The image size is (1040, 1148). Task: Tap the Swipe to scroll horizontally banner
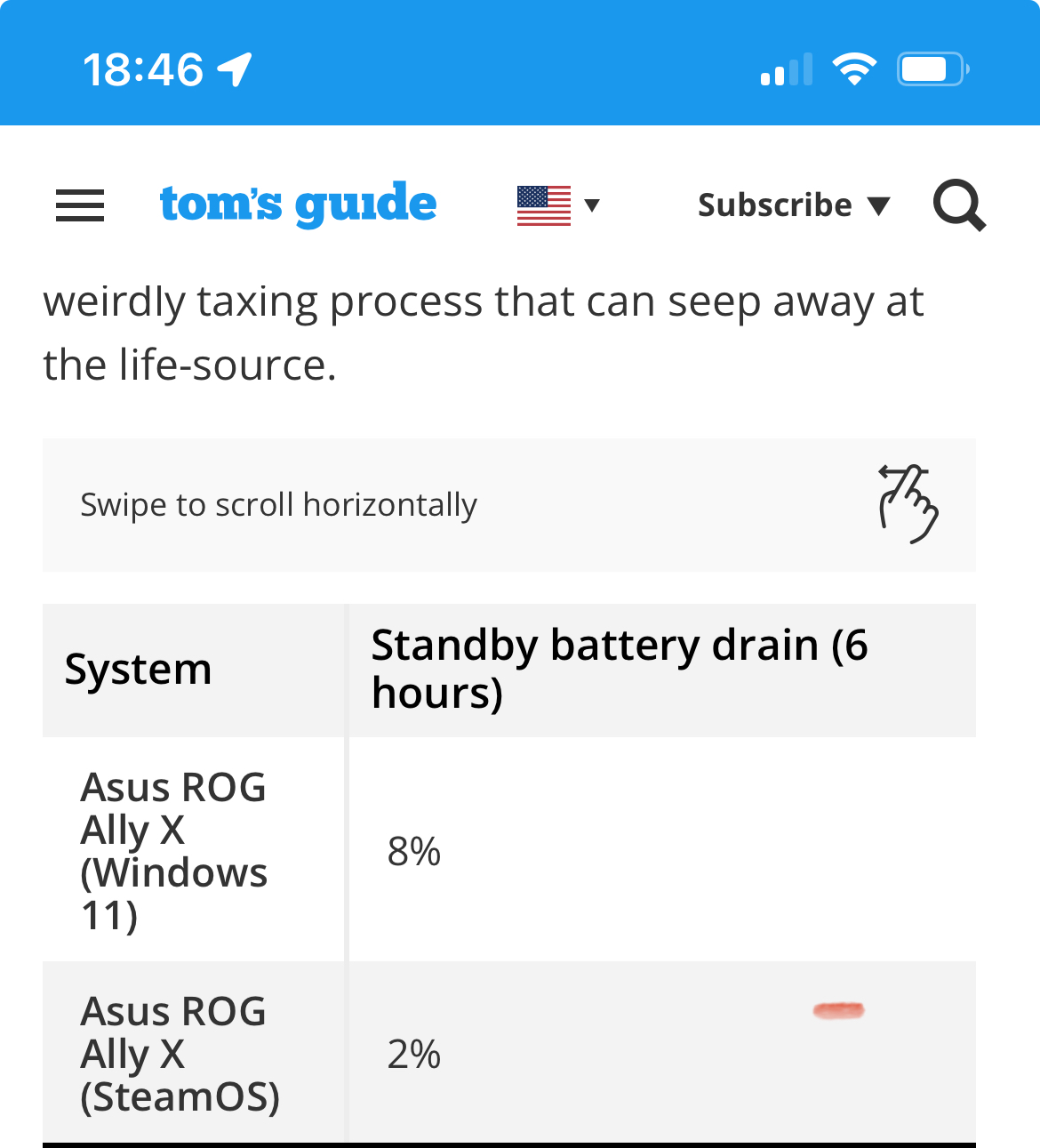coord(279,504)
